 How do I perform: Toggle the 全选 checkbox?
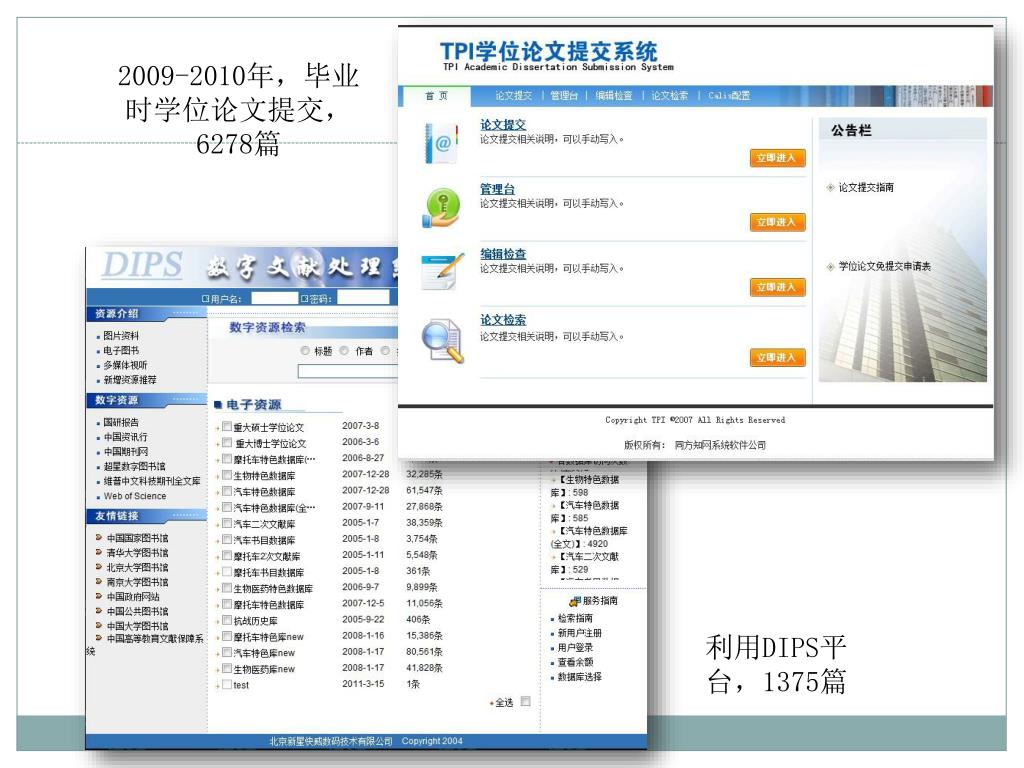tap(526, 701)
